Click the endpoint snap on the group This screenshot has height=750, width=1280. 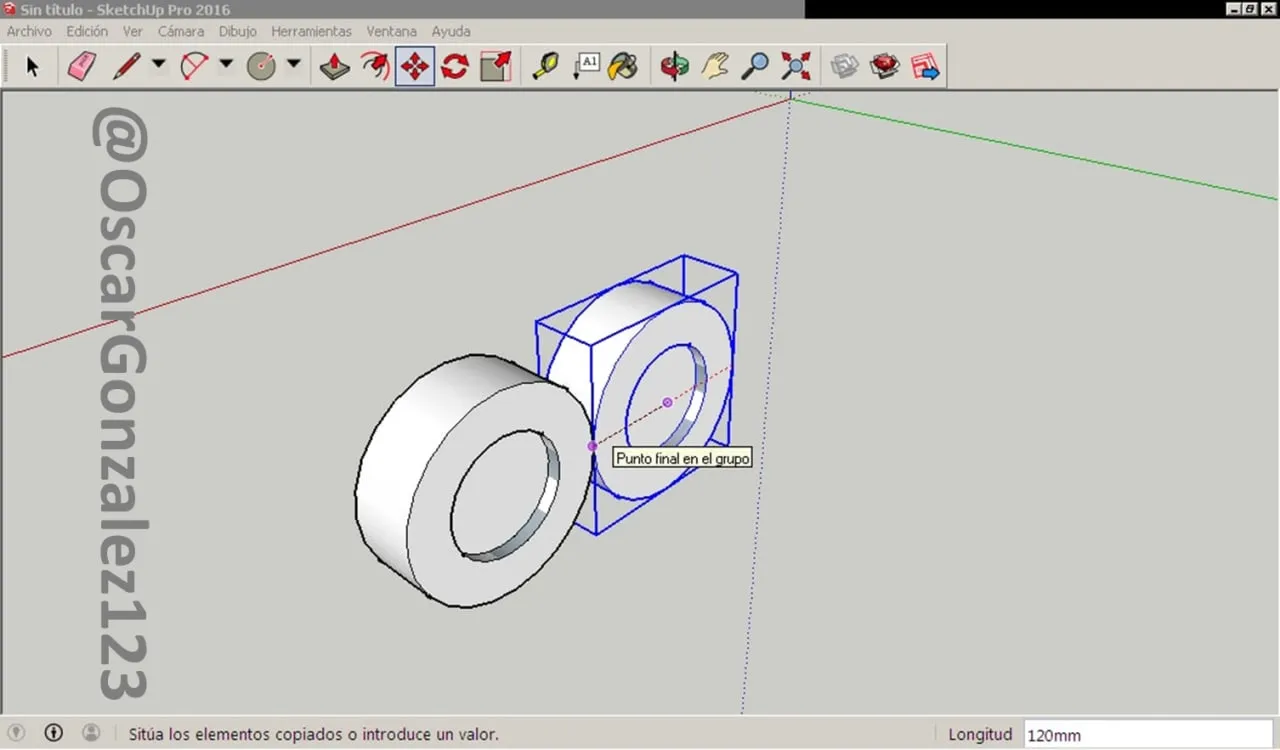coord(592,446)
